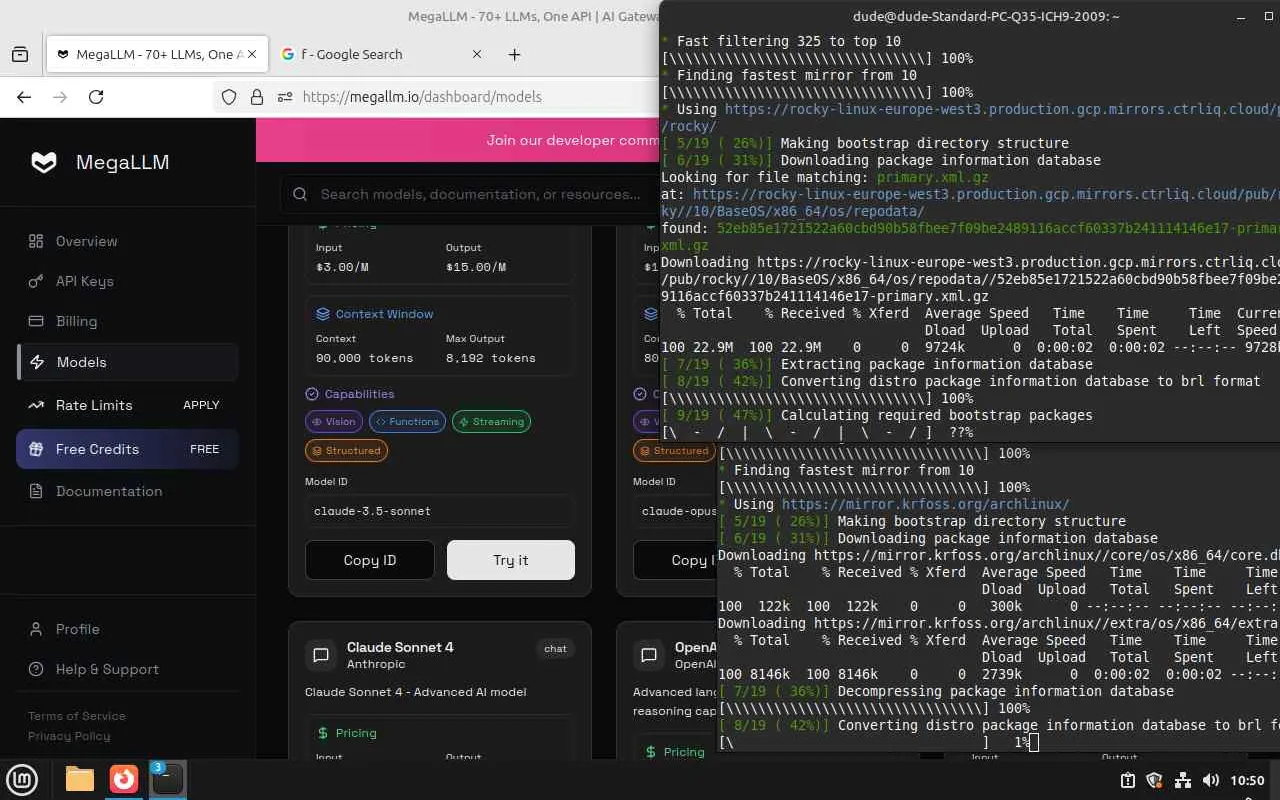1280x800 pixels.
Task: Click the Functions capability tag
Action: (x=408, y=422)
